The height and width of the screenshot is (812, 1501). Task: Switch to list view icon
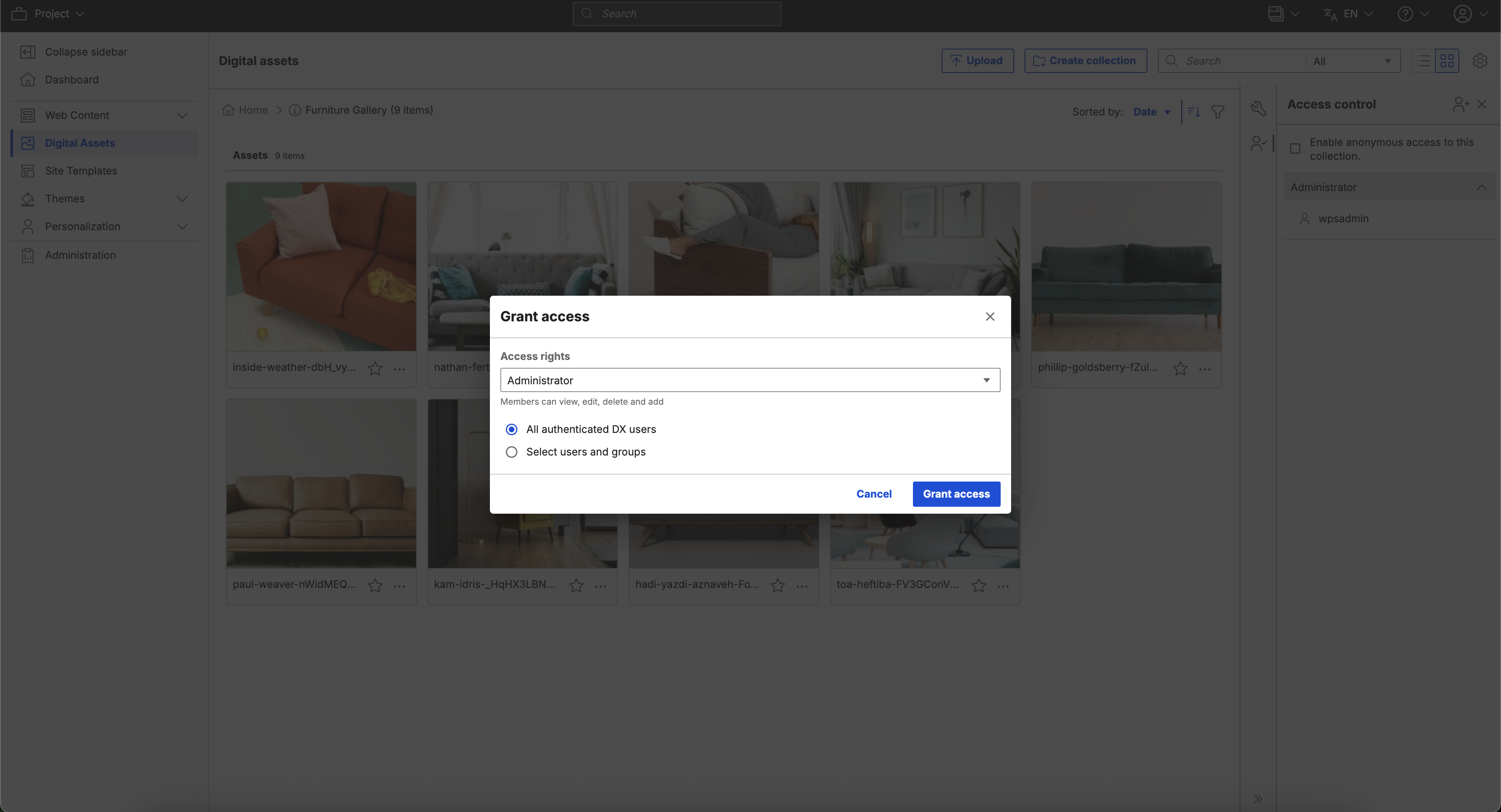1424,61
